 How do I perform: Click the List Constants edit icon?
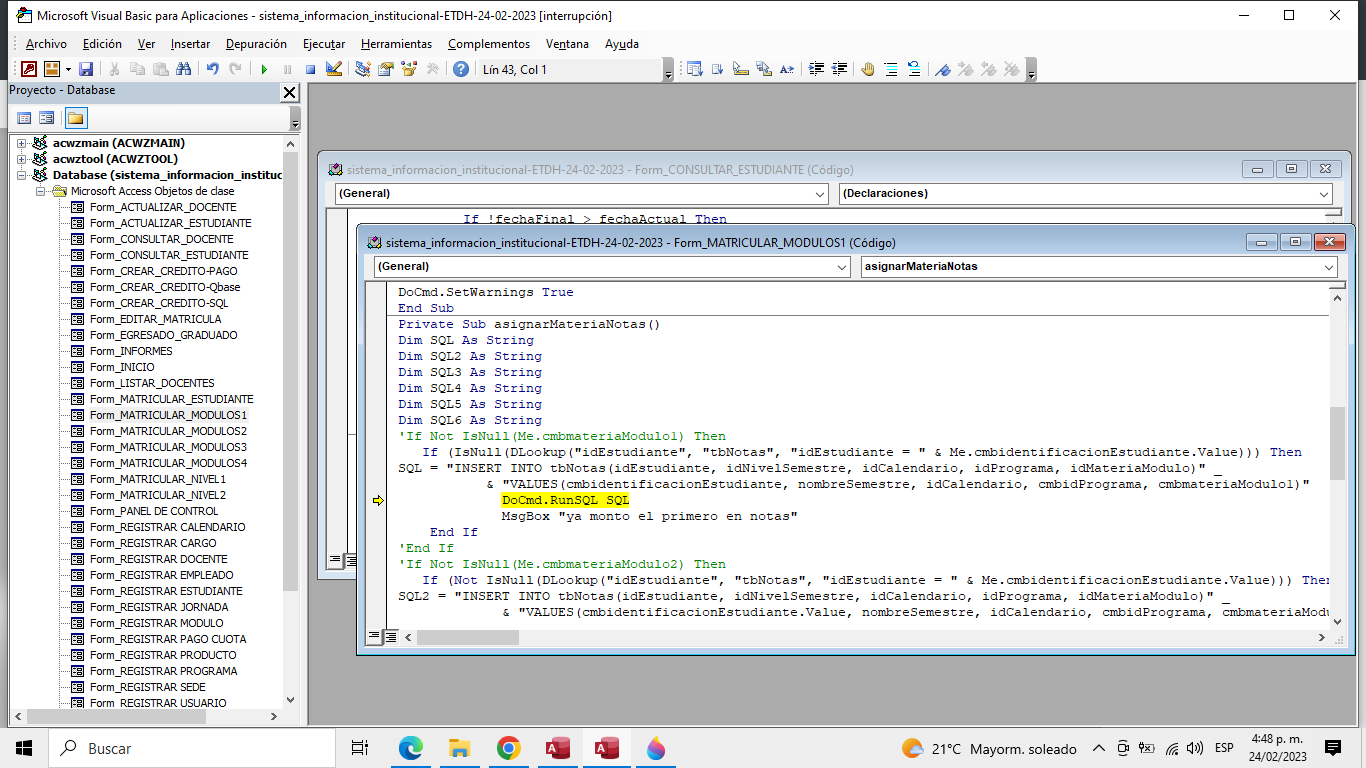[717, 69]
